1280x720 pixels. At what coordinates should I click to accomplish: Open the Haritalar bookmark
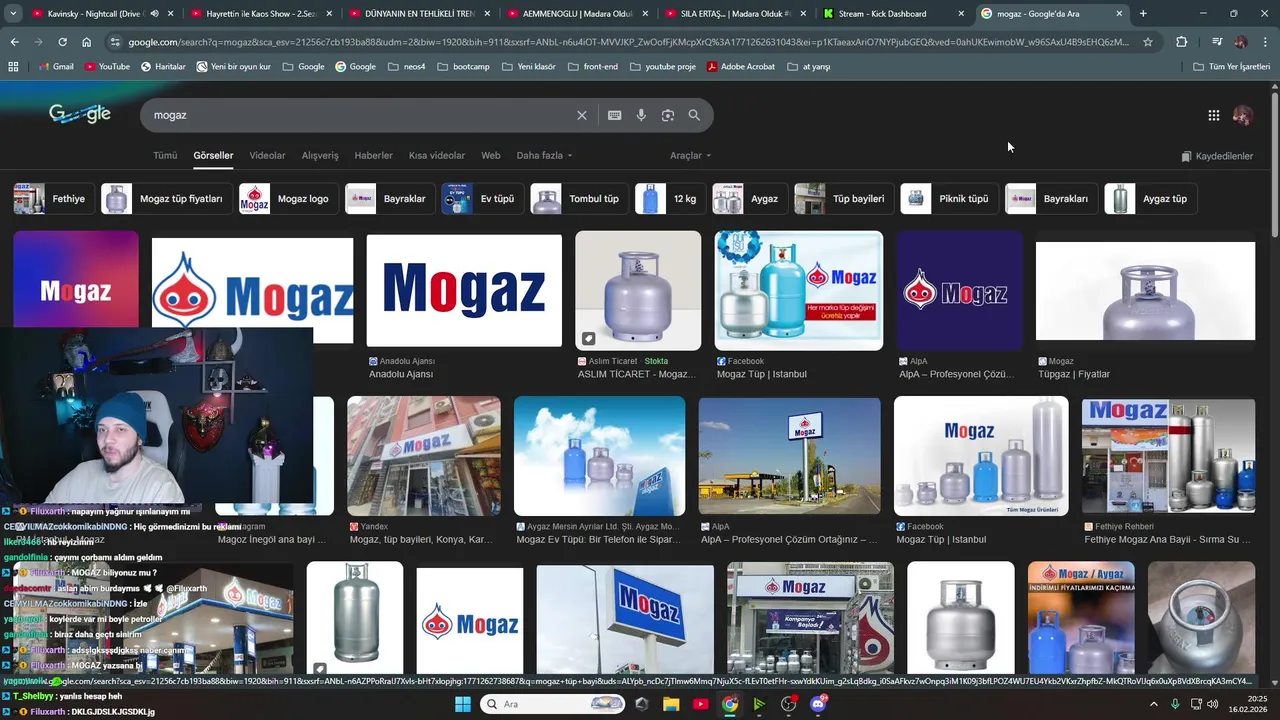[163, 66]
